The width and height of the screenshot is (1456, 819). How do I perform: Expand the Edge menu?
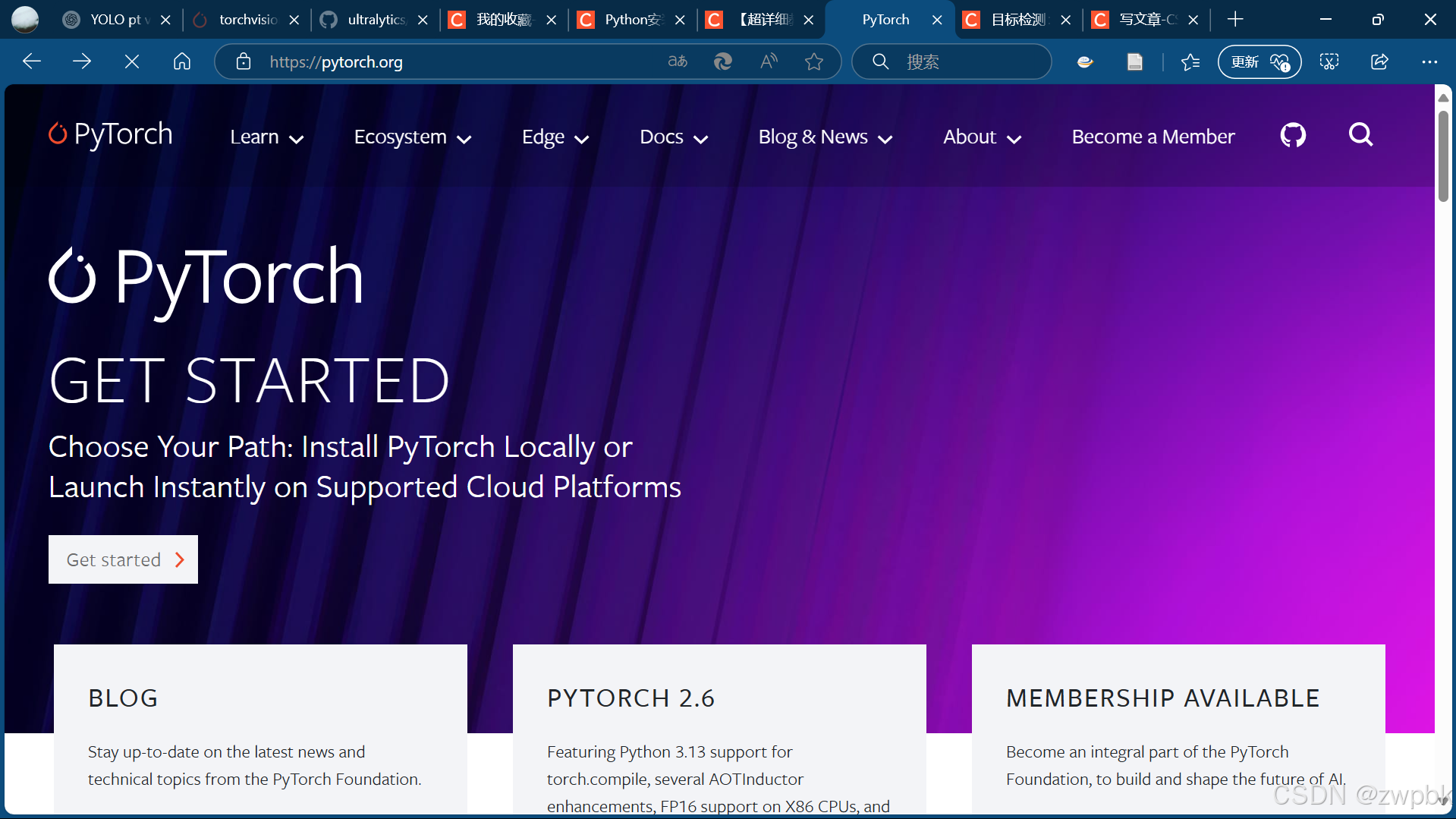point(555,137)
